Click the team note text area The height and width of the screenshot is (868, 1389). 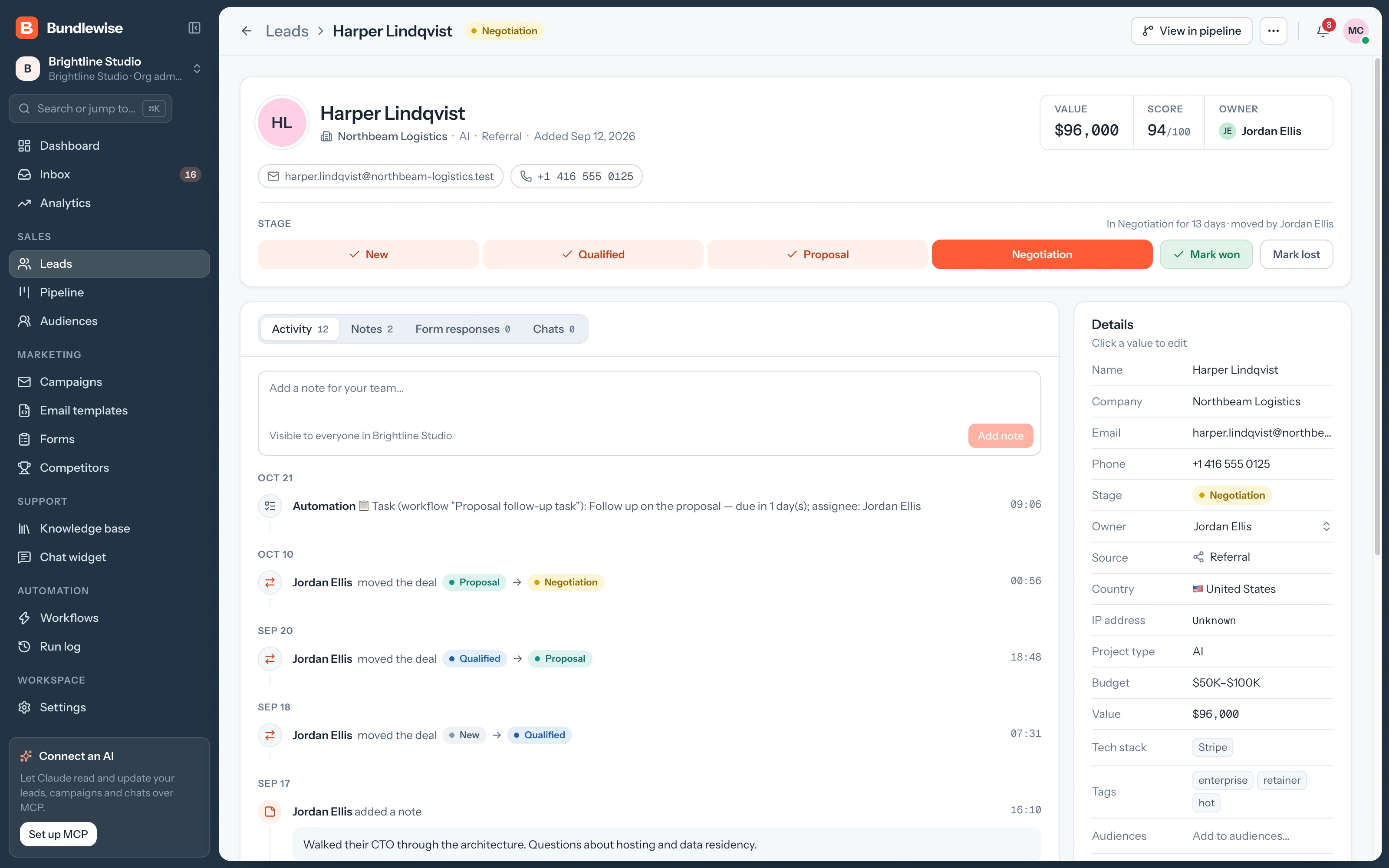(649, 396)
